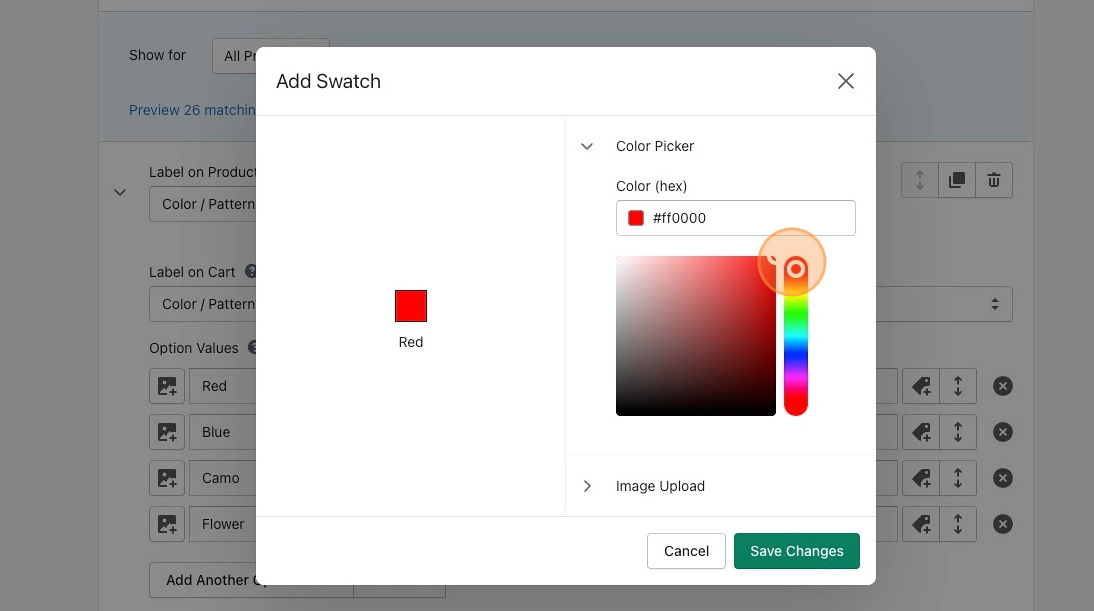
Task: Add image to Blue option value
Action: click(x=167, y=432)
